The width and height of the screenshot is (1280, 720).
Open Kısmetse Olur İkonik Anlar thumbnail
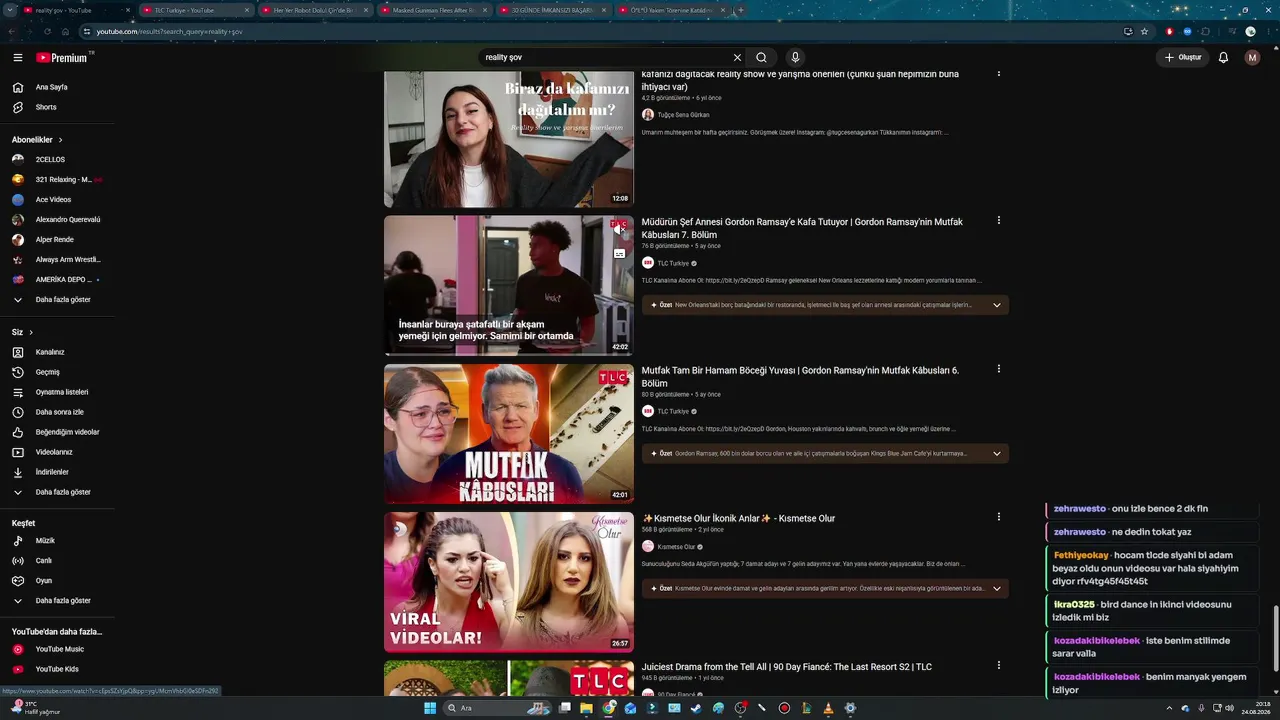[x=509, y=582]
